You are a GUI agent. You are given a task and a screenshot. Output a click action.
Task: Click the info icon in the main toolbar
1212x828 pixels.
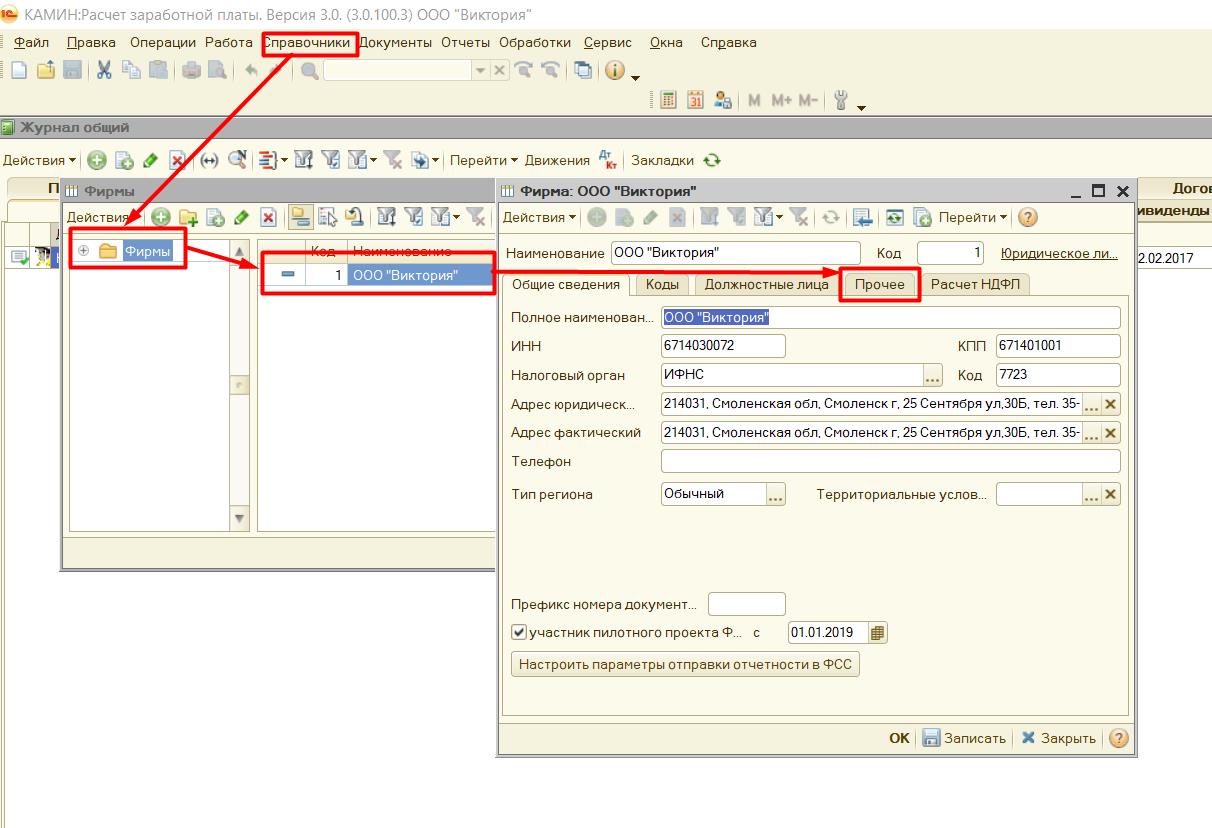(x=614, y=70)
